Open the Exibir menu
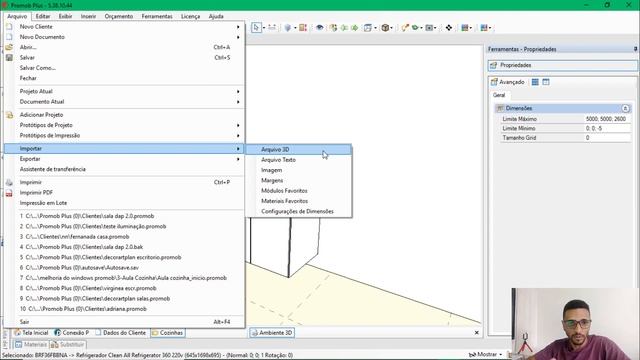 click(x=65, y=16)
